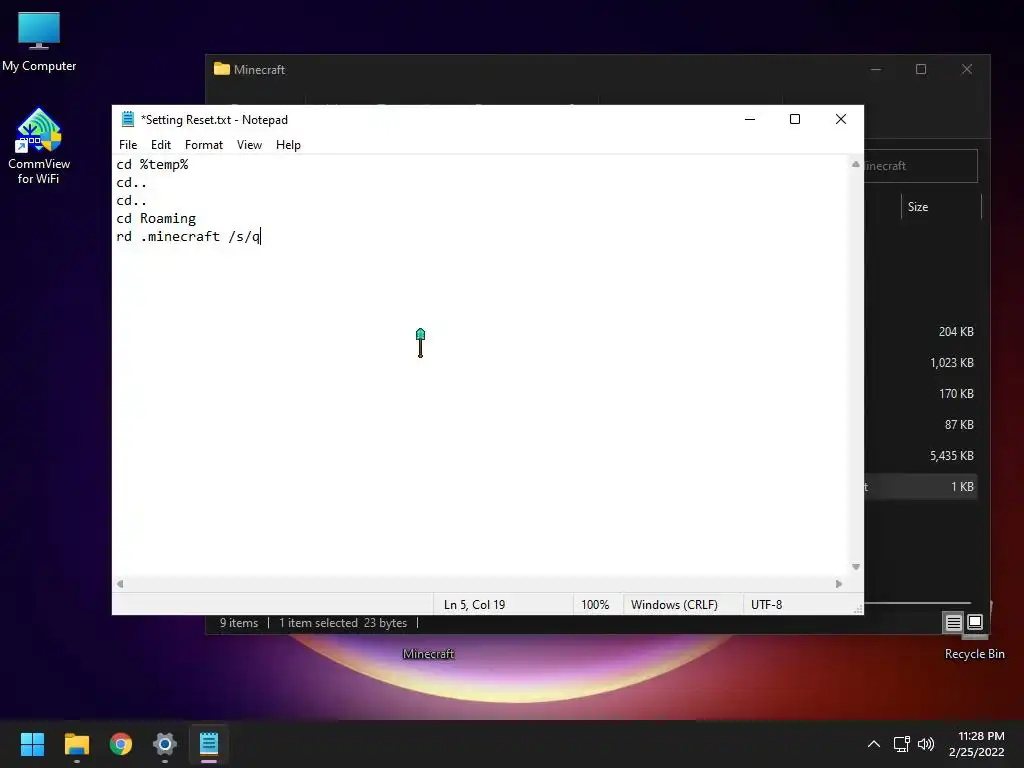Image resolution: width=1024 pixels, height=768 pixels.
Task: Click the Notepad taskbar icon
Action: tap(209, 744)
